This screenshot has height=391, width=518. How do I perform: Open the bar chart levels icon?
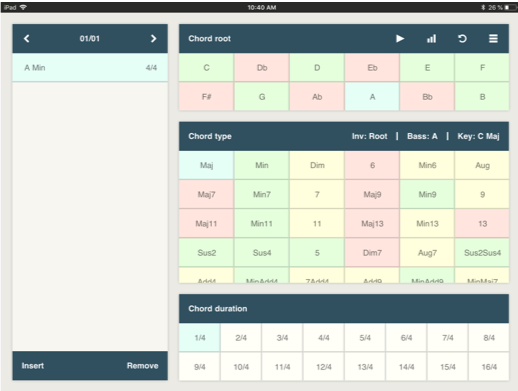(x=431, y=39)
